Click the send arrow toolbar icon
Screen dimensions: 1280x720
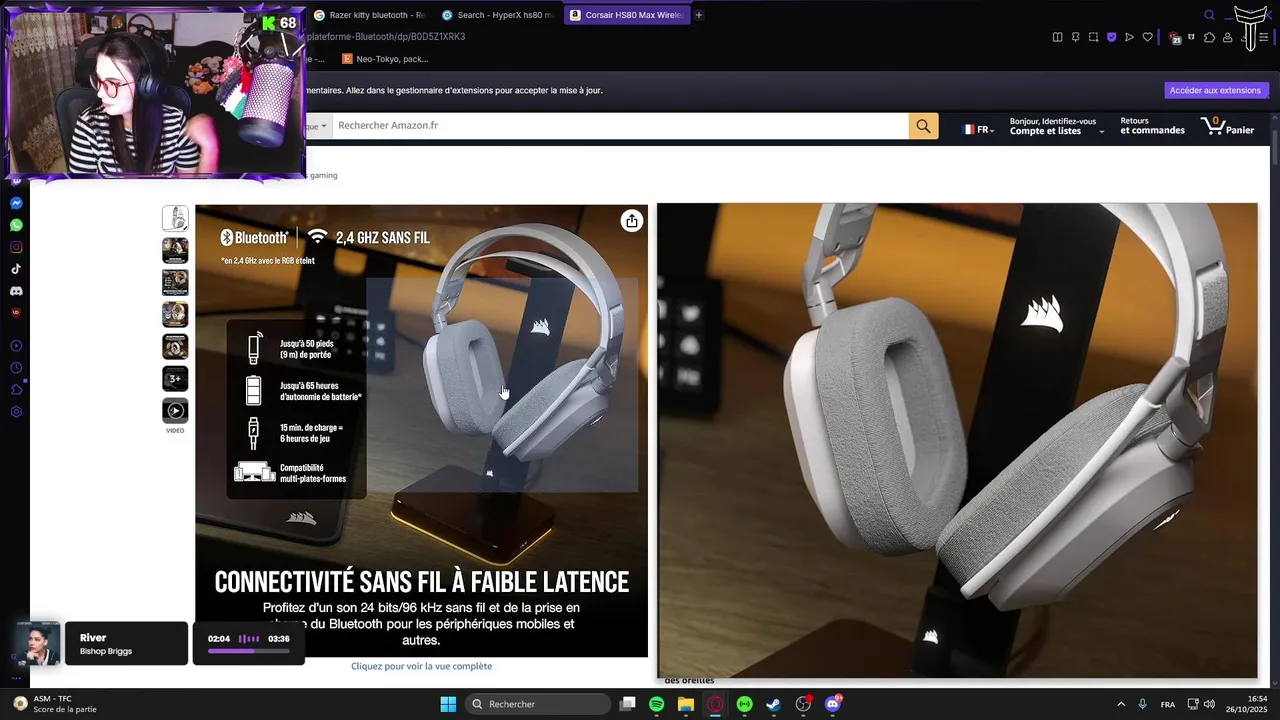click(x=1129, y=37)
